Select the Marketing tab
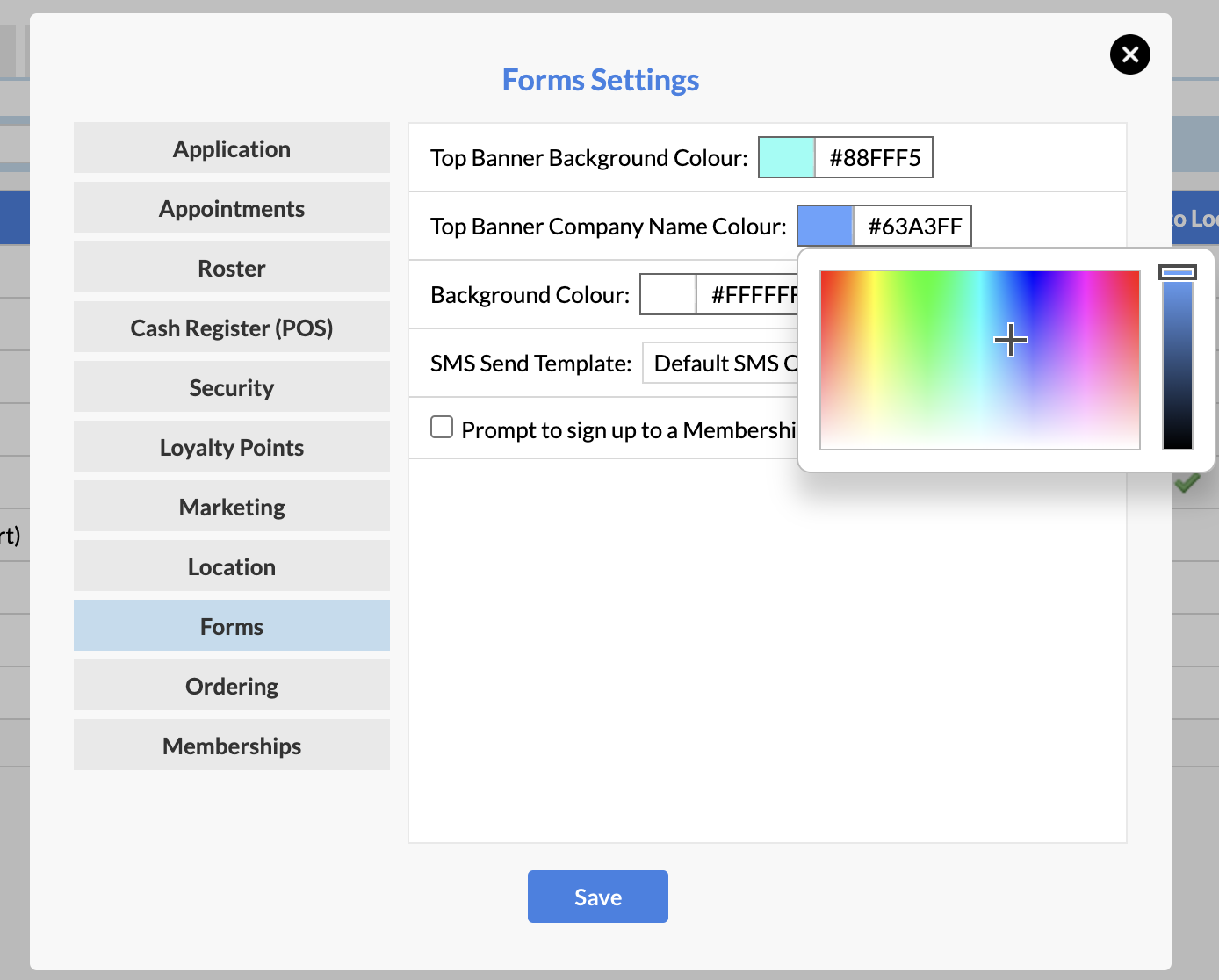The width and height of the screenshot is (1219, 980). pyautogui.click(x=232, y=507)
